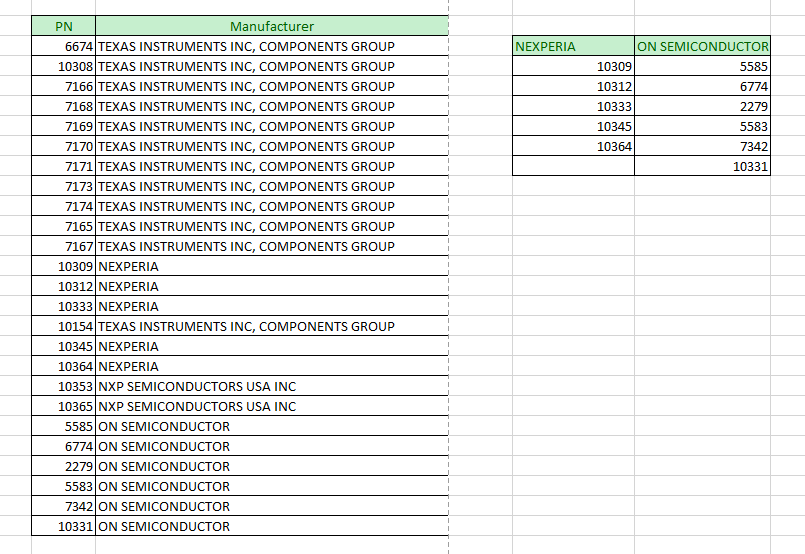This screenshot has height=554, width=805.
Task: Click PN cell 7165
Action: point(64,226)
